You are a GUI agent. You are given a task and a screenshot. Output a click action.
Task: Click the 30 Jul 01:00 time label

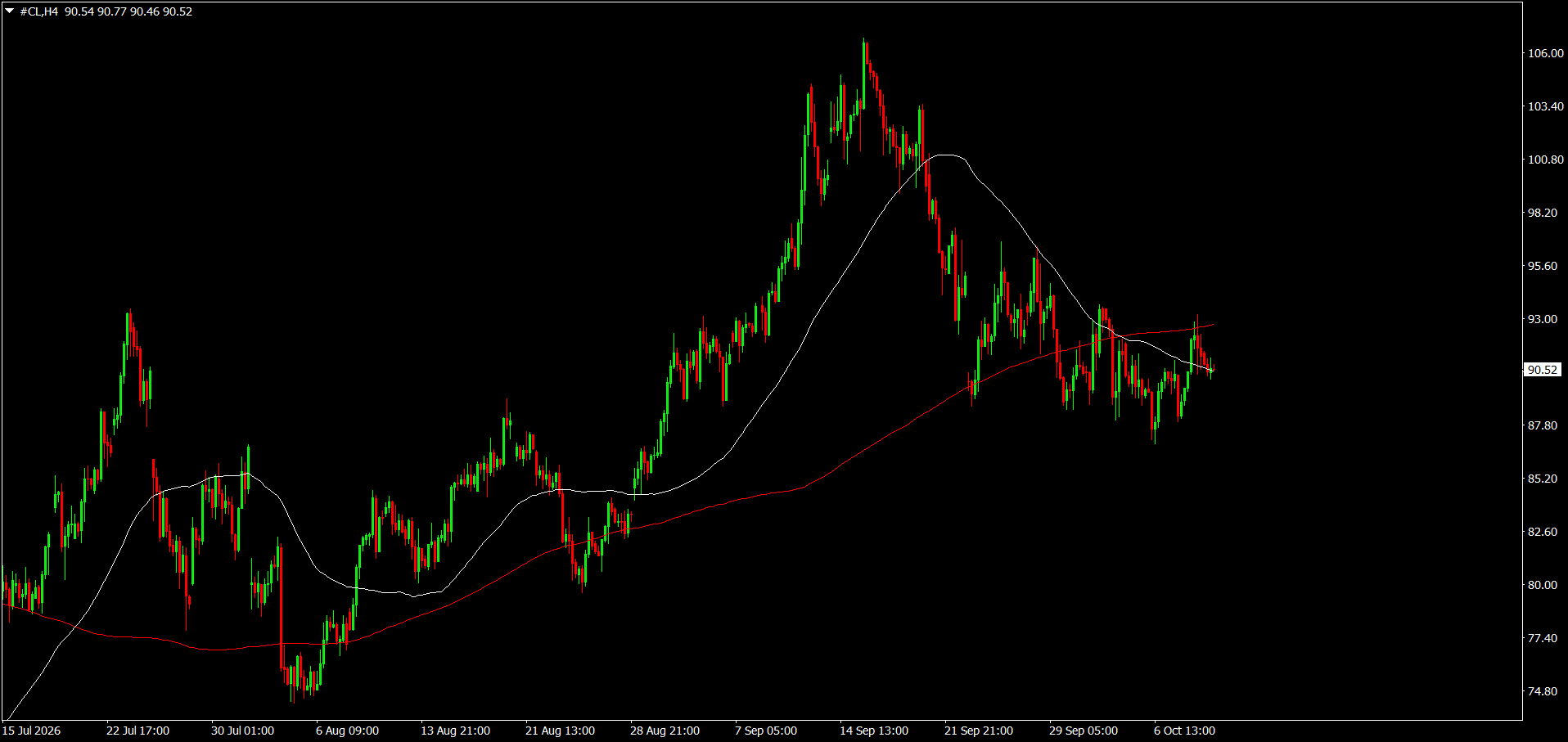click(x=242, y=731)
